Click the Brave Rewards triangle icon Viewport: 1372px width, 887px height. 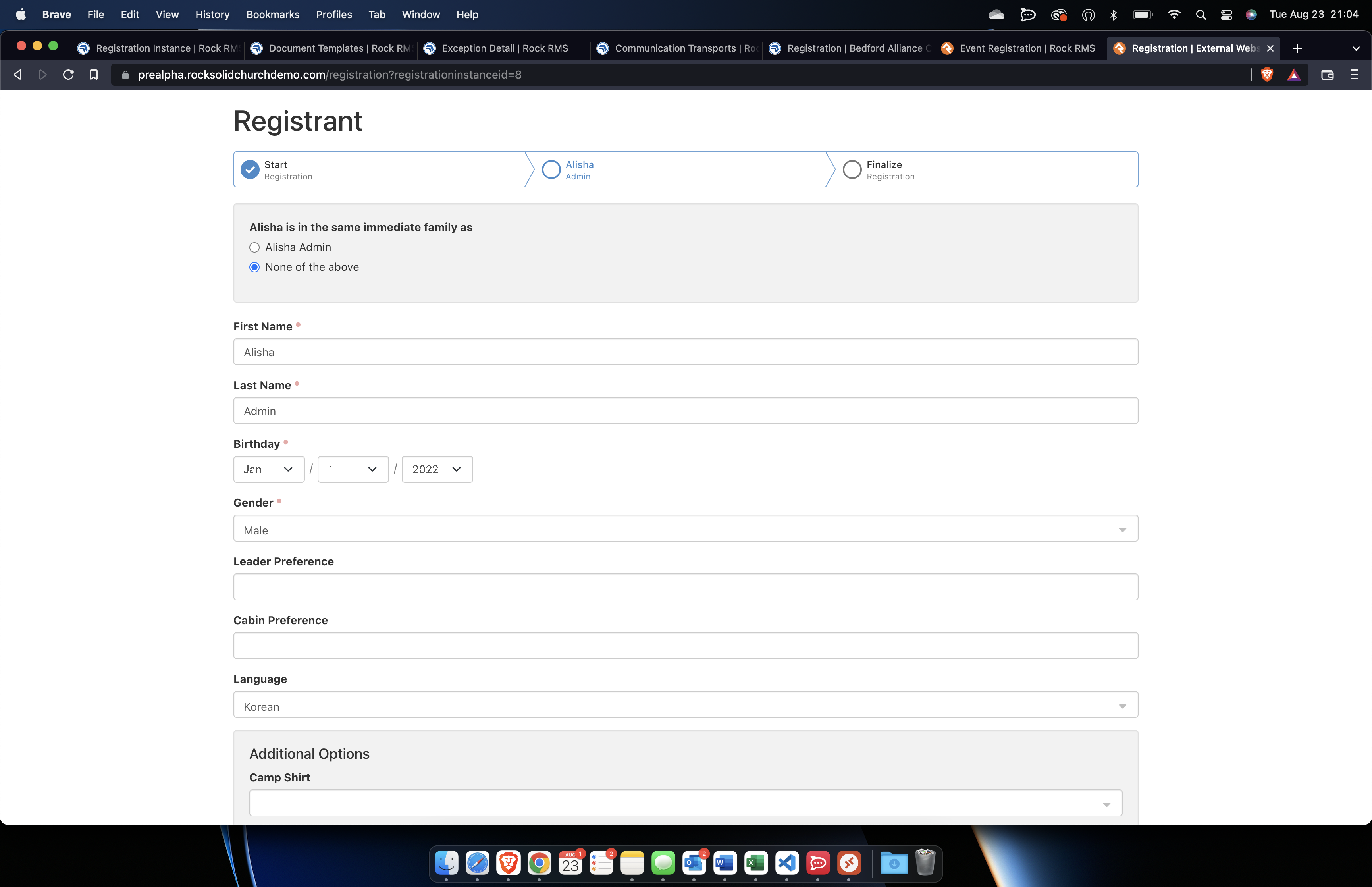tap(1294, 75)
